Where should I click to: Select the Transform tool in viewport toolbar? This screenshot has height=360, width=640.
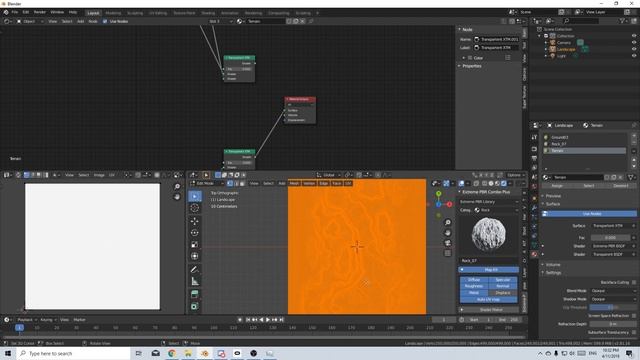[x=195, y=256]
